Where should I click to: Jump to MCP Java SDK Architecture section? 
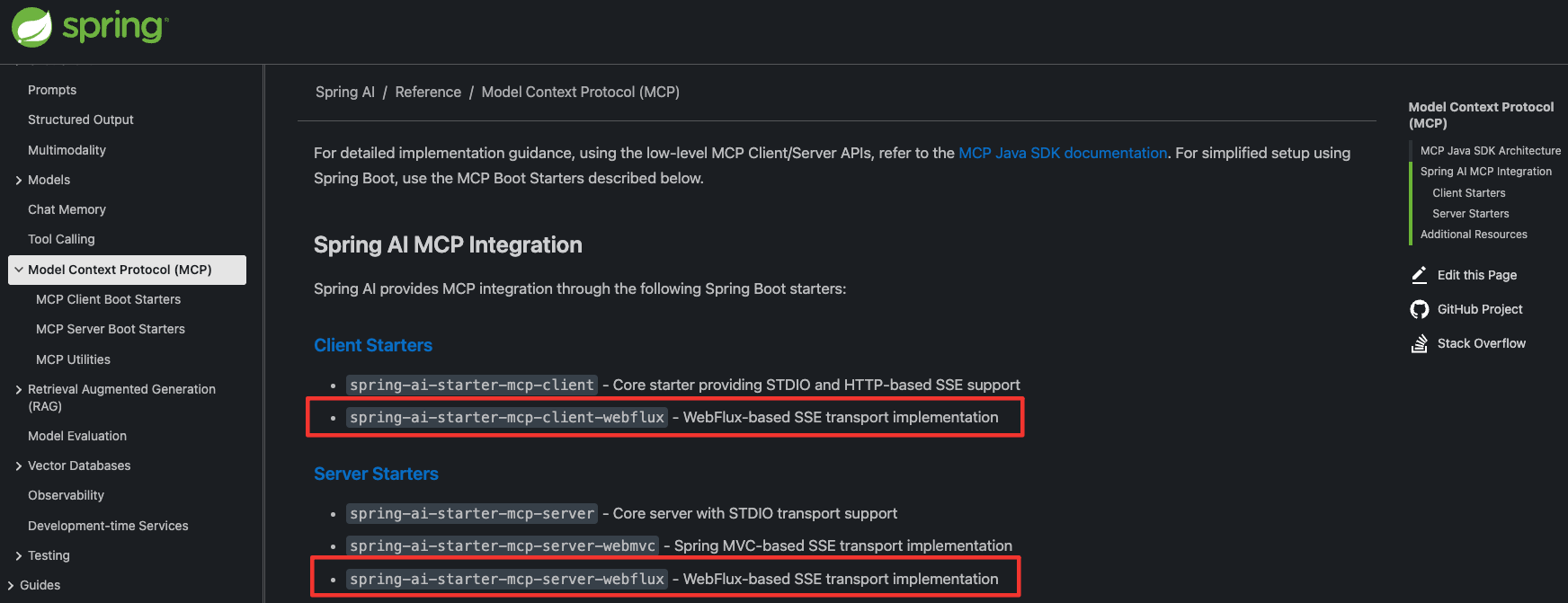1491,151
